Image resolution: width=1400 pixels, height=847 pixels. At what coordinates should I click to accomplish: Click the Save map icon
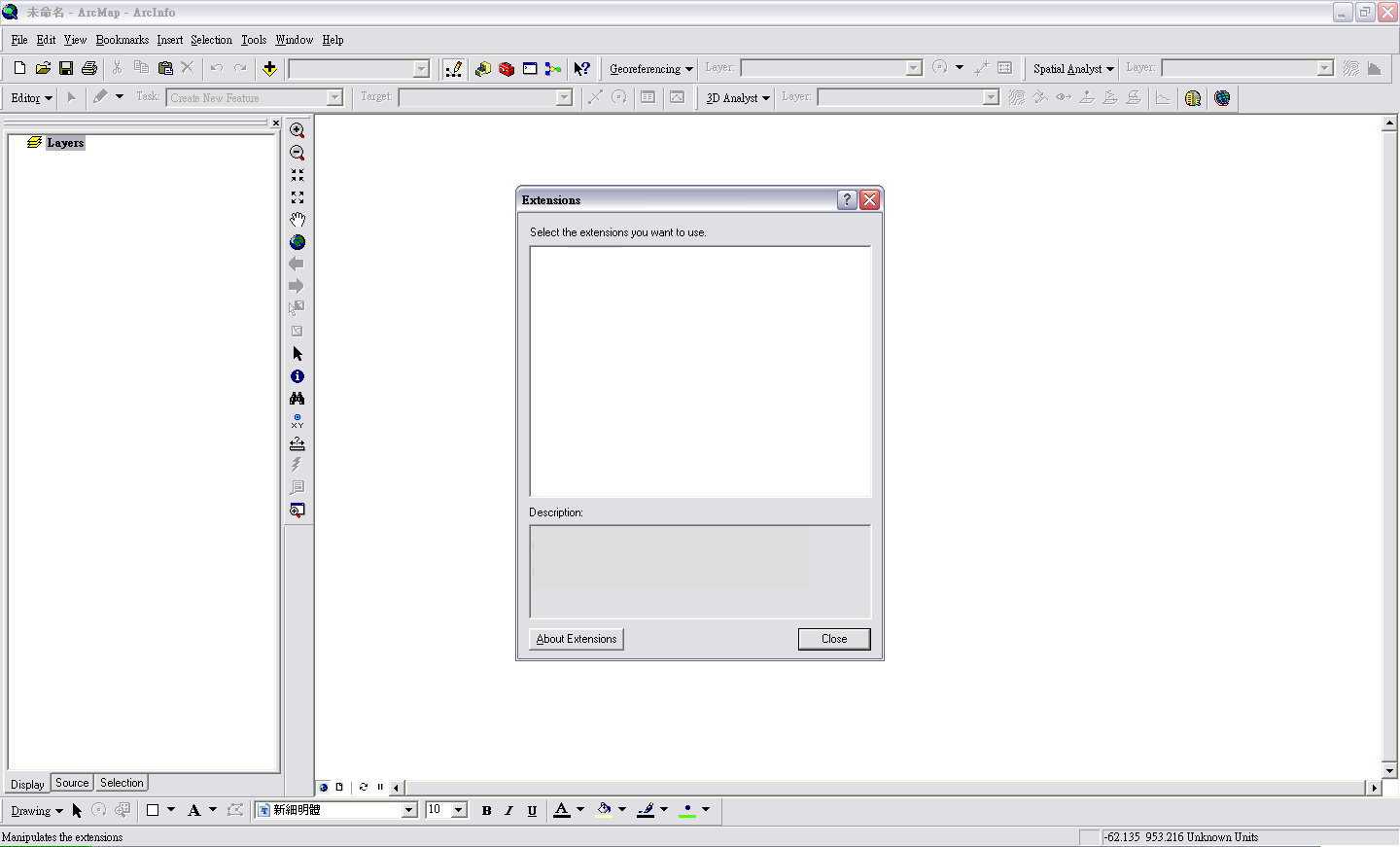tap(66, 68)
